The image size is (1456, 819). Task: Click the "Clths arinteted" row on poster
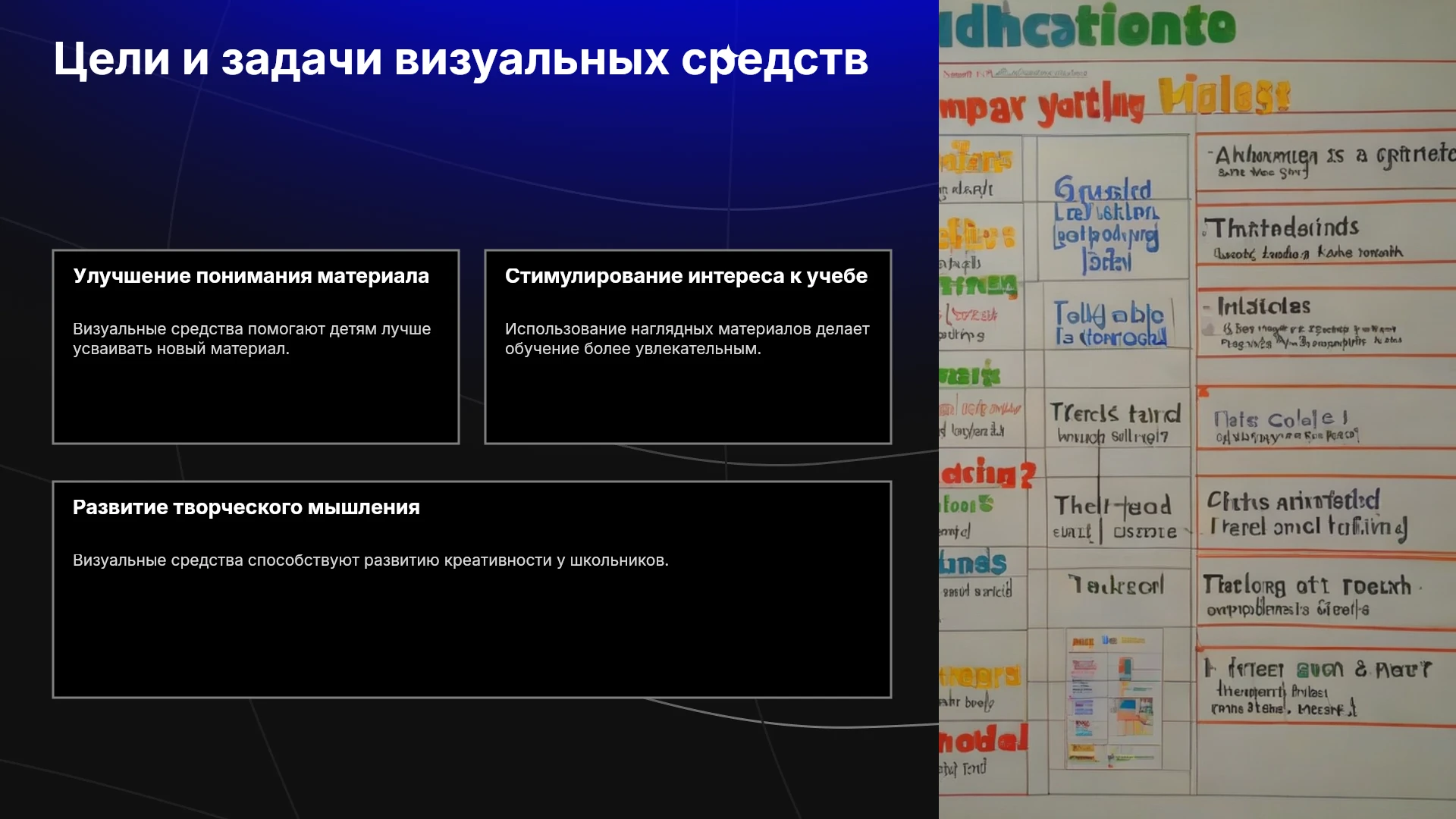(x=1307, y=513)
